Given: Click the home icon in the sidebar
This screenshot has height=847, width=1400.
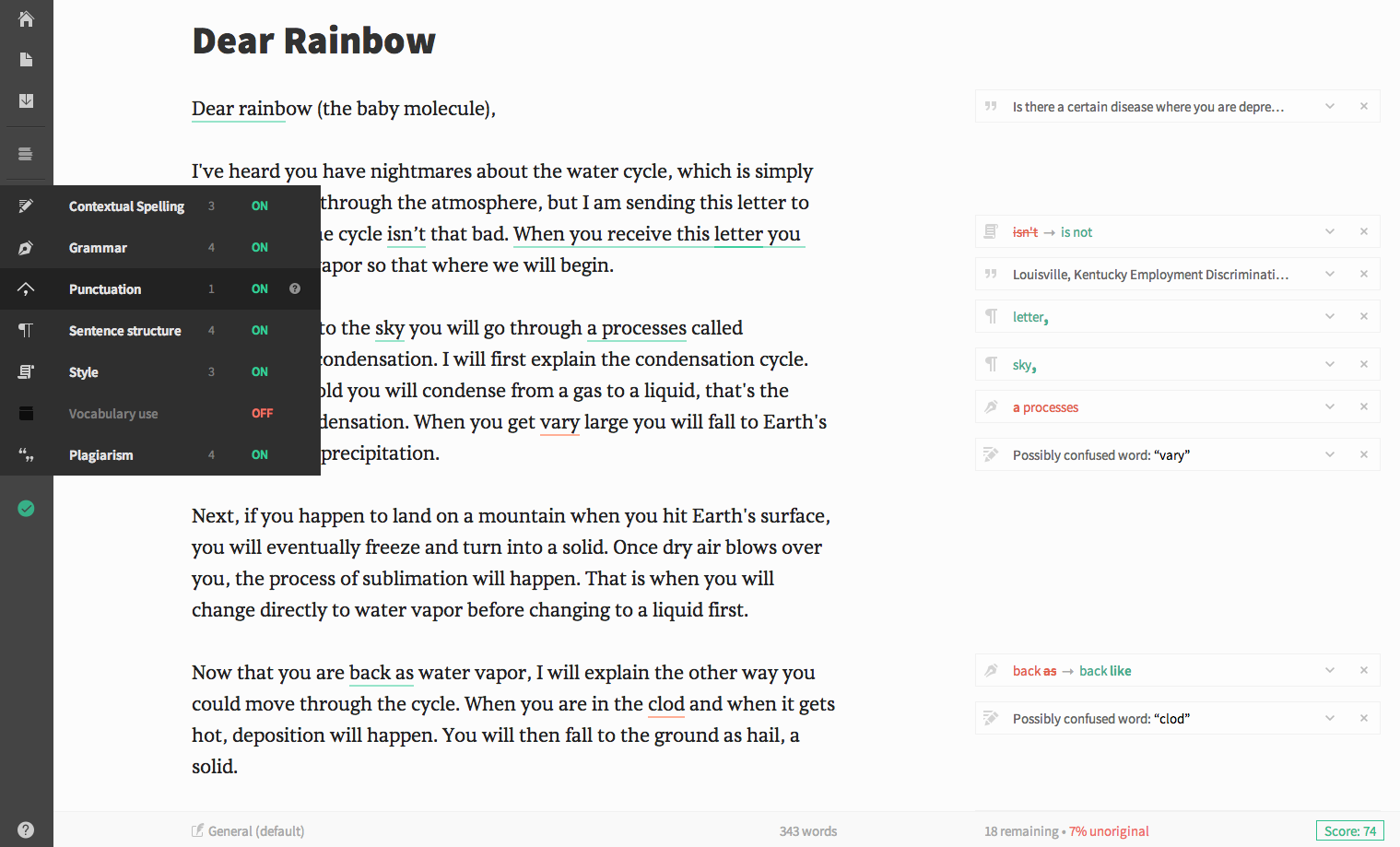Looking at the screenshot, I should 26,18.
